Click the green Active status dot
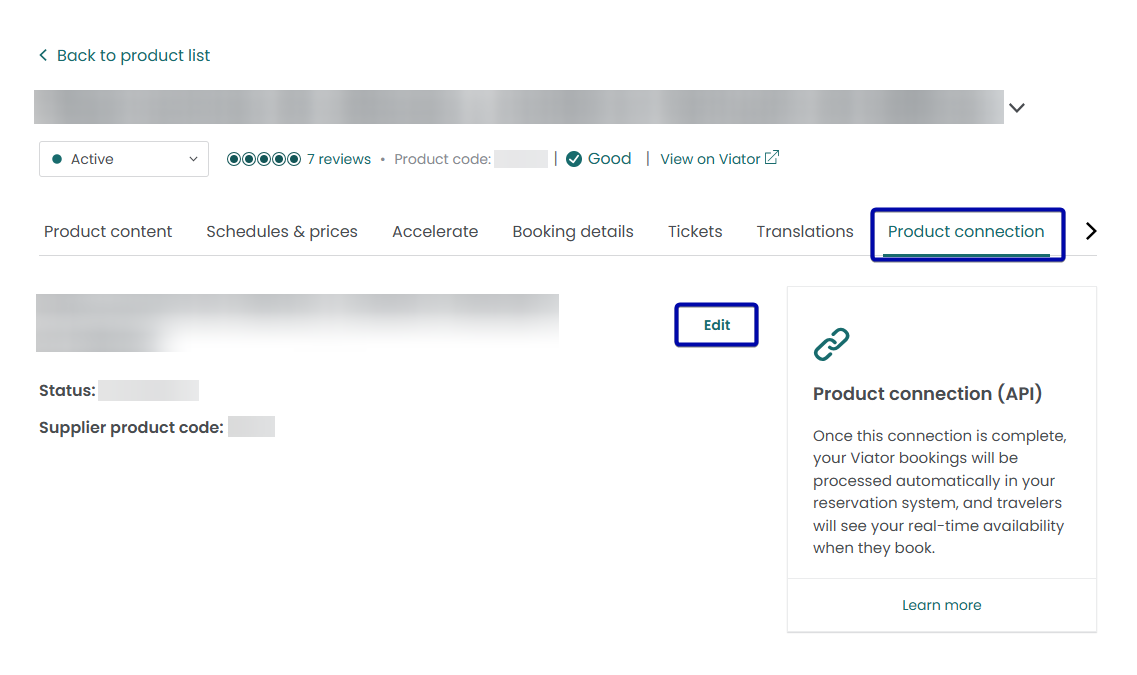 [x=57, y=159]
